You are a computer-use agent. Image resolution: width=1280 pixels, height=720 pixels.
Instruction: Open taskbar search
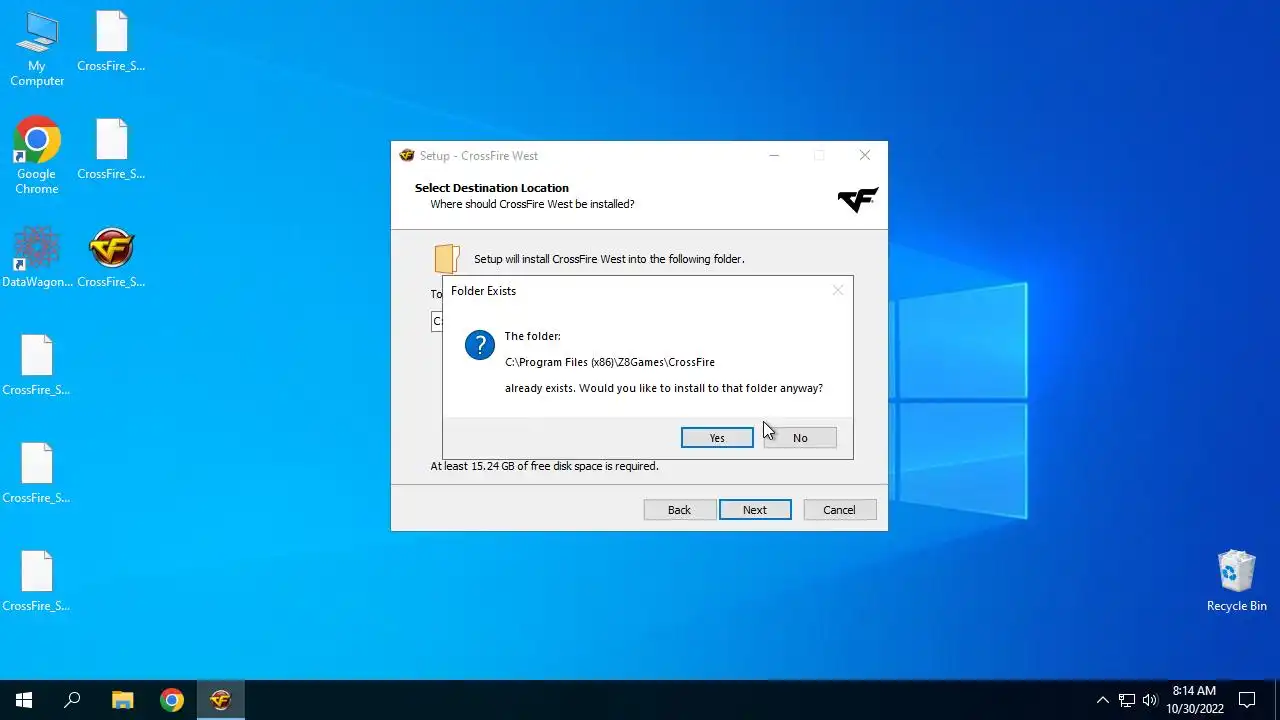(x=72, y=700)
